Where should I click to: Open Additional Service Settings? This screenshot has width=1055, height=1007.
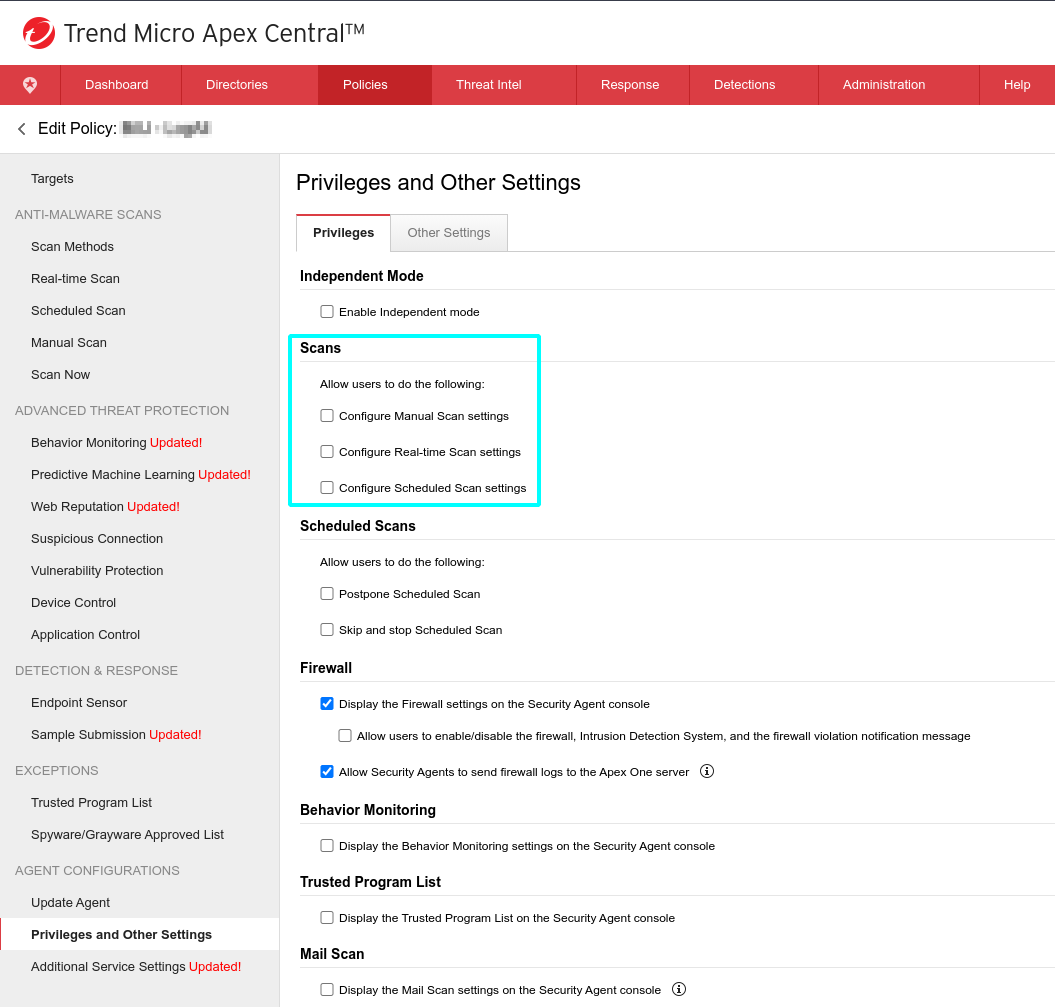coord(136,967)
